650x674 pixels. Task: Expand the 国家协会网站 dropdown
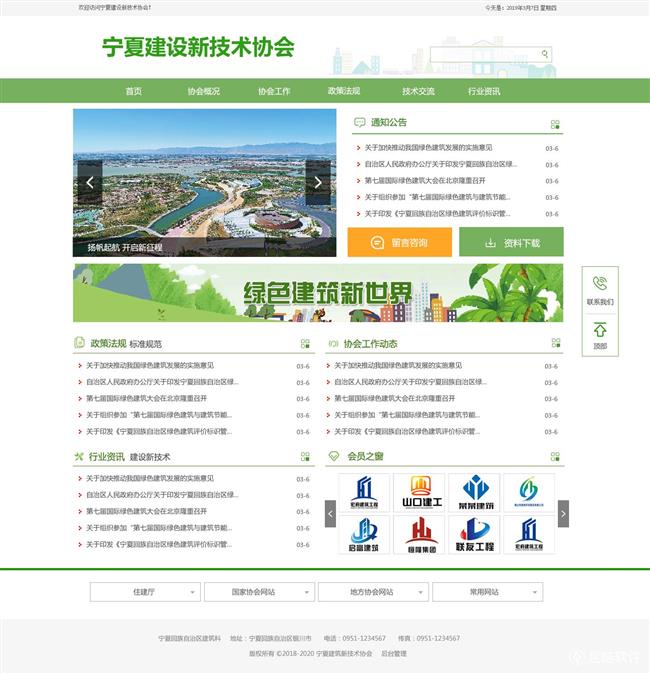258,592
